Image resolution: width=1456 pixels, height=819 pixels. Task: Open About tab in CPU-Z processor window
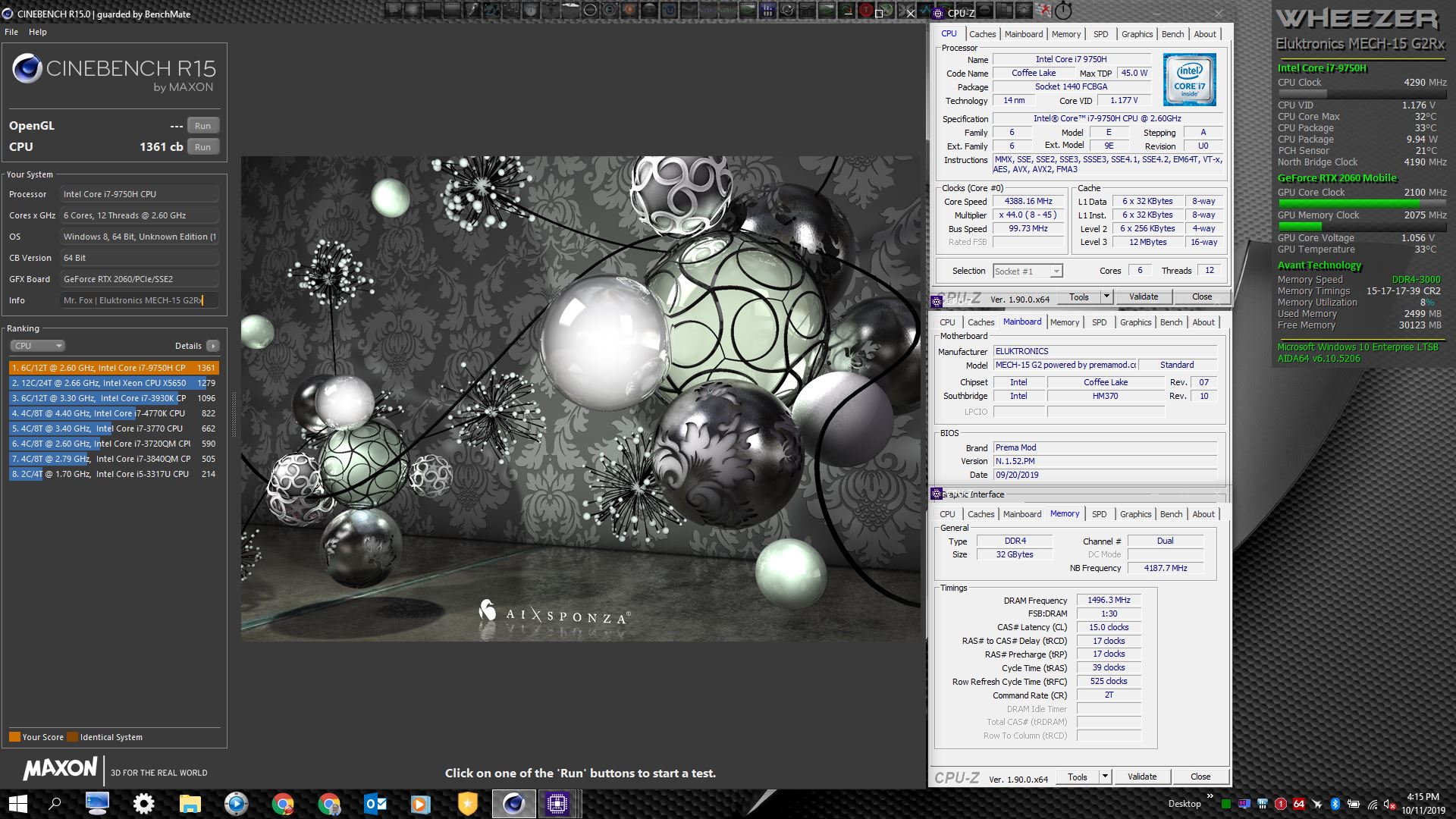pos(1205,34)
